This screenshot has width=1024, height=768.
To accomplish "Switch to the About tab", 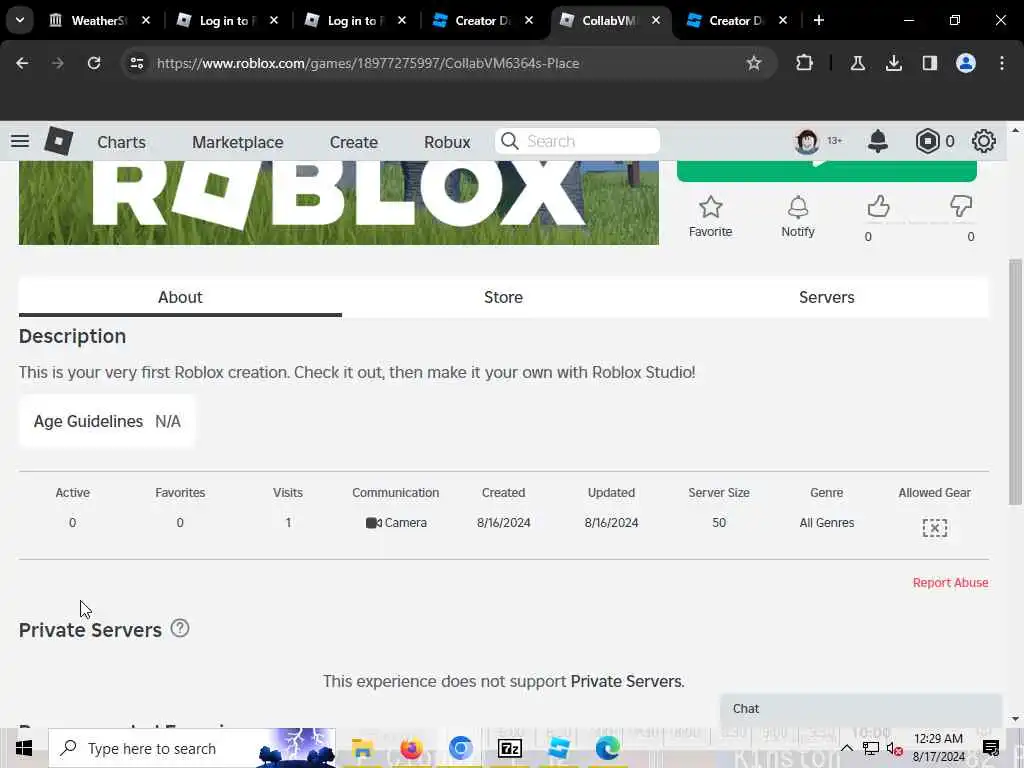I will tap(180, 297).
